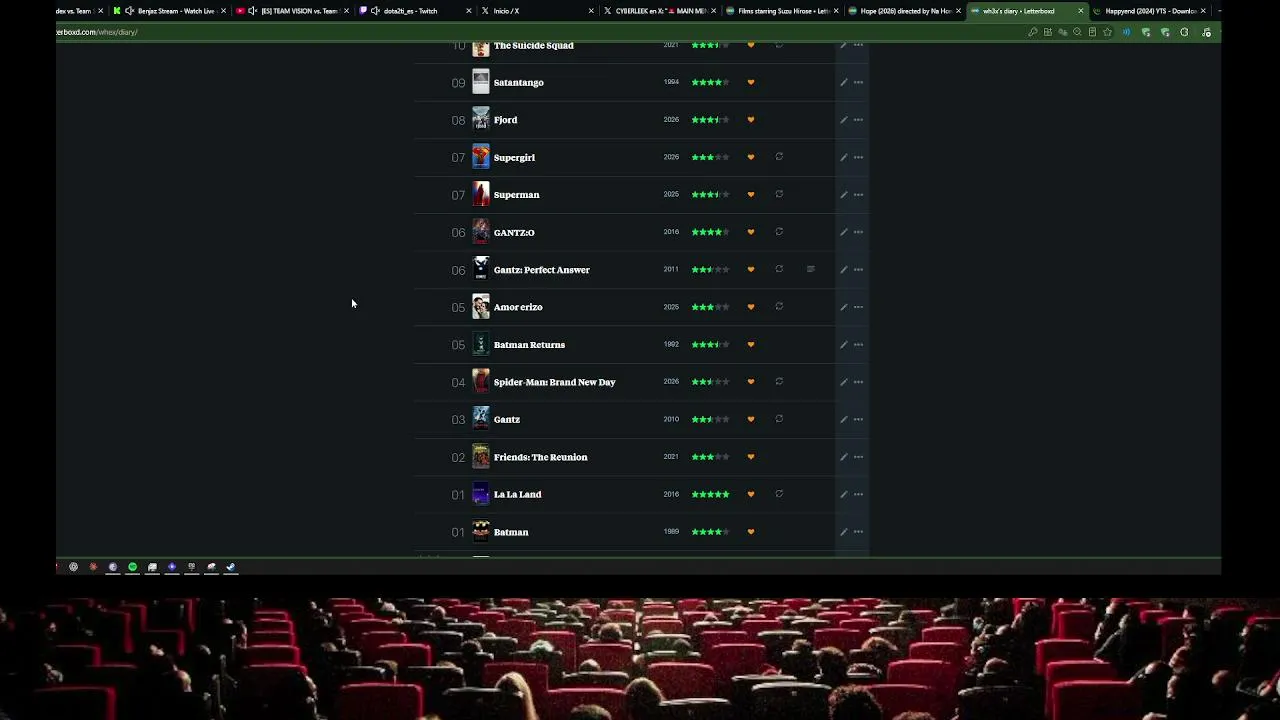Toggle the like heart for Satantango
Screen dimensions: 1280x720
751,82
